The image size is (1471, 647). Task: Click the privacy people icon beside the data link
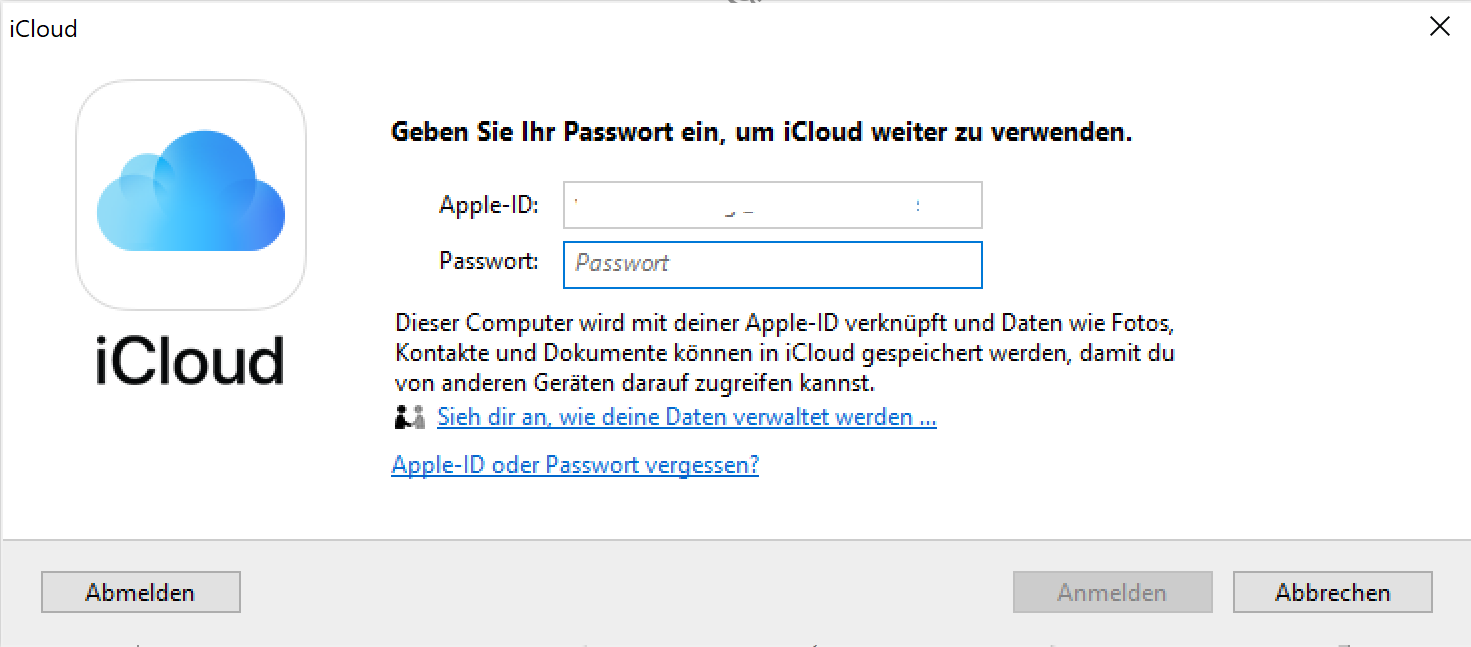410,418
